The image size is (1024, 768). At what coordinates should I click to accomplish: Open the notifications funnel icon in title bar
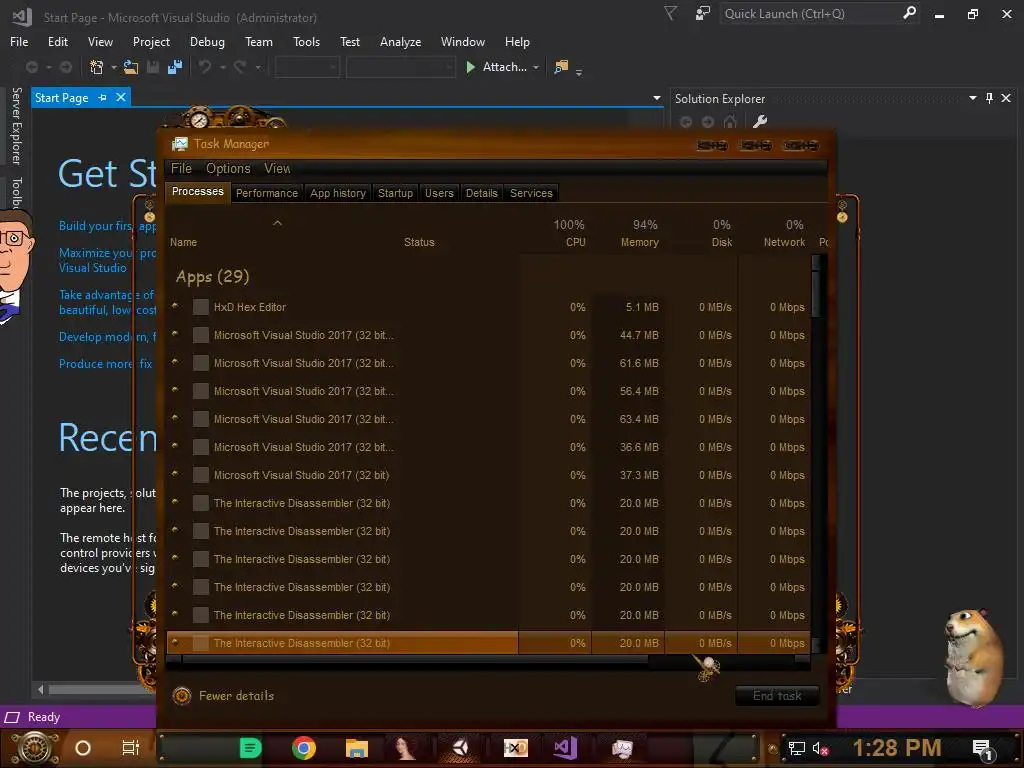[670, 13]
